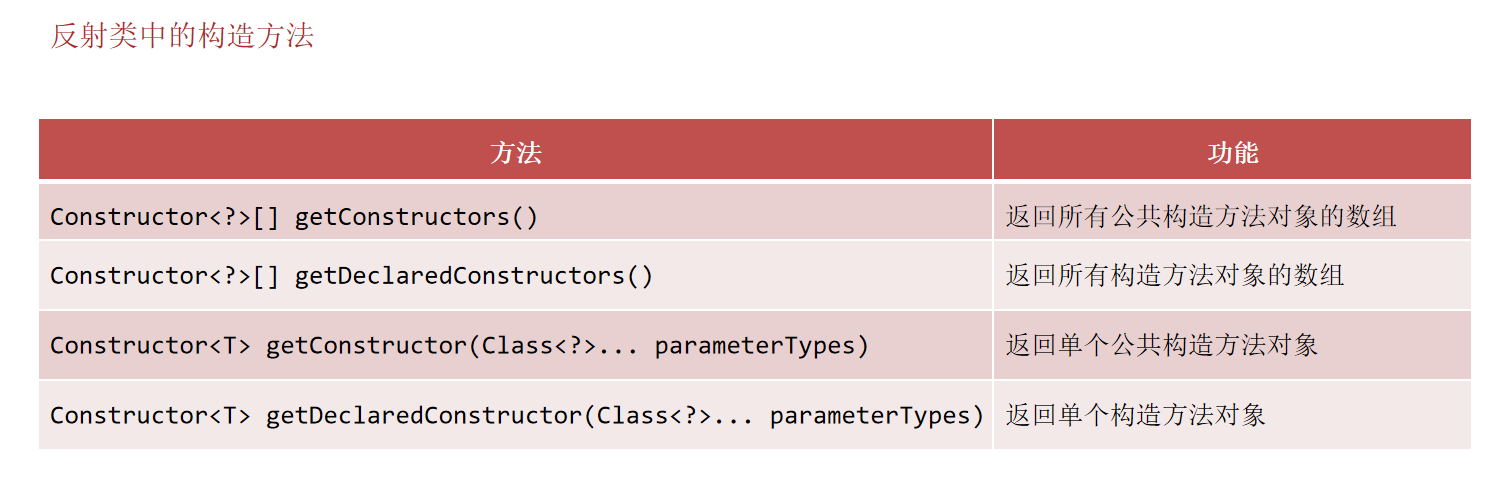Image resolution: width=1500 pixels, height=495 pixels.
Task: Click the getConstructors() method cell
Action: click(416, 217)
